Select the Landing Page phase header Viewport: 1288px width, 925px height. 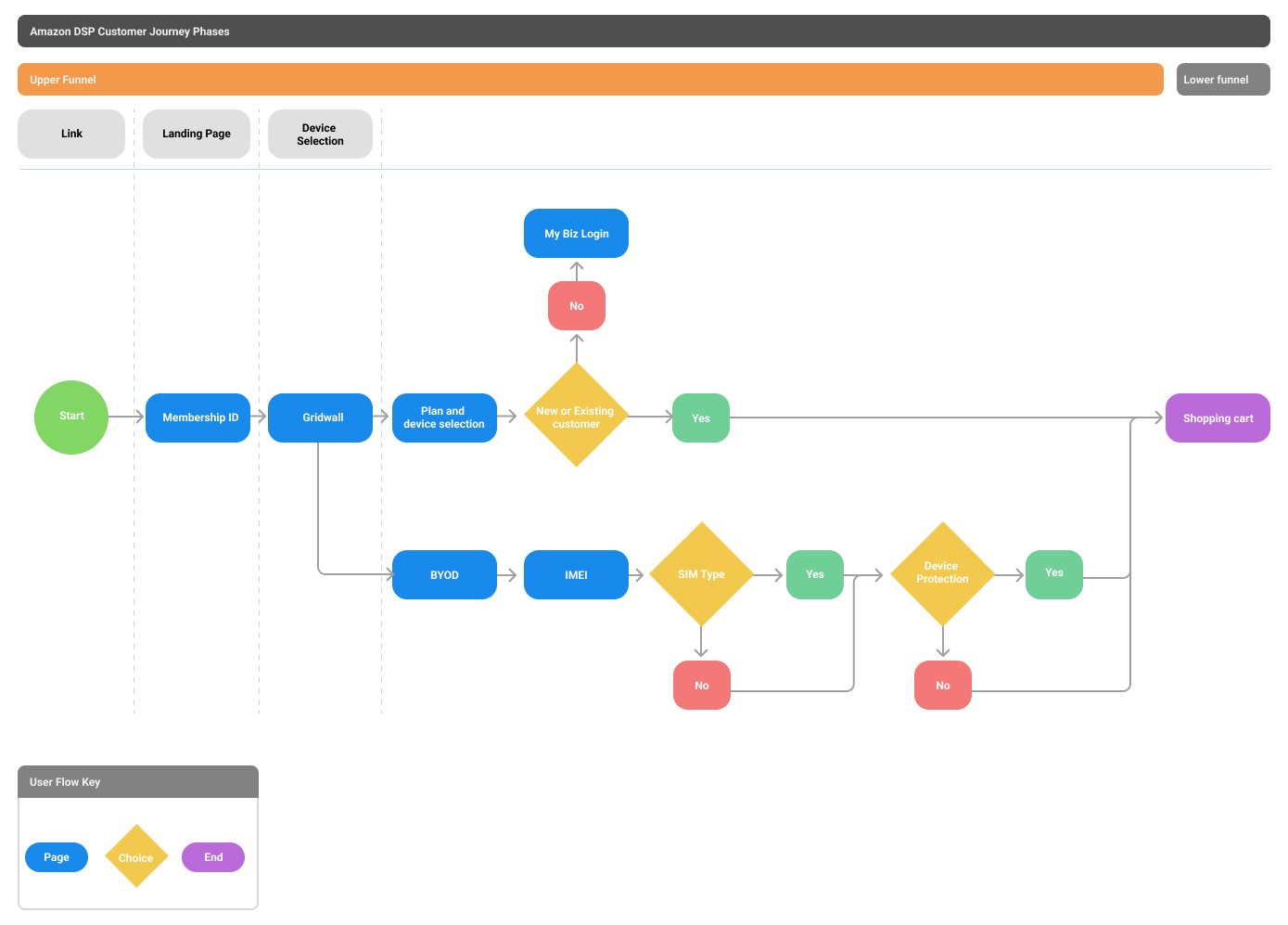point(197,134)
